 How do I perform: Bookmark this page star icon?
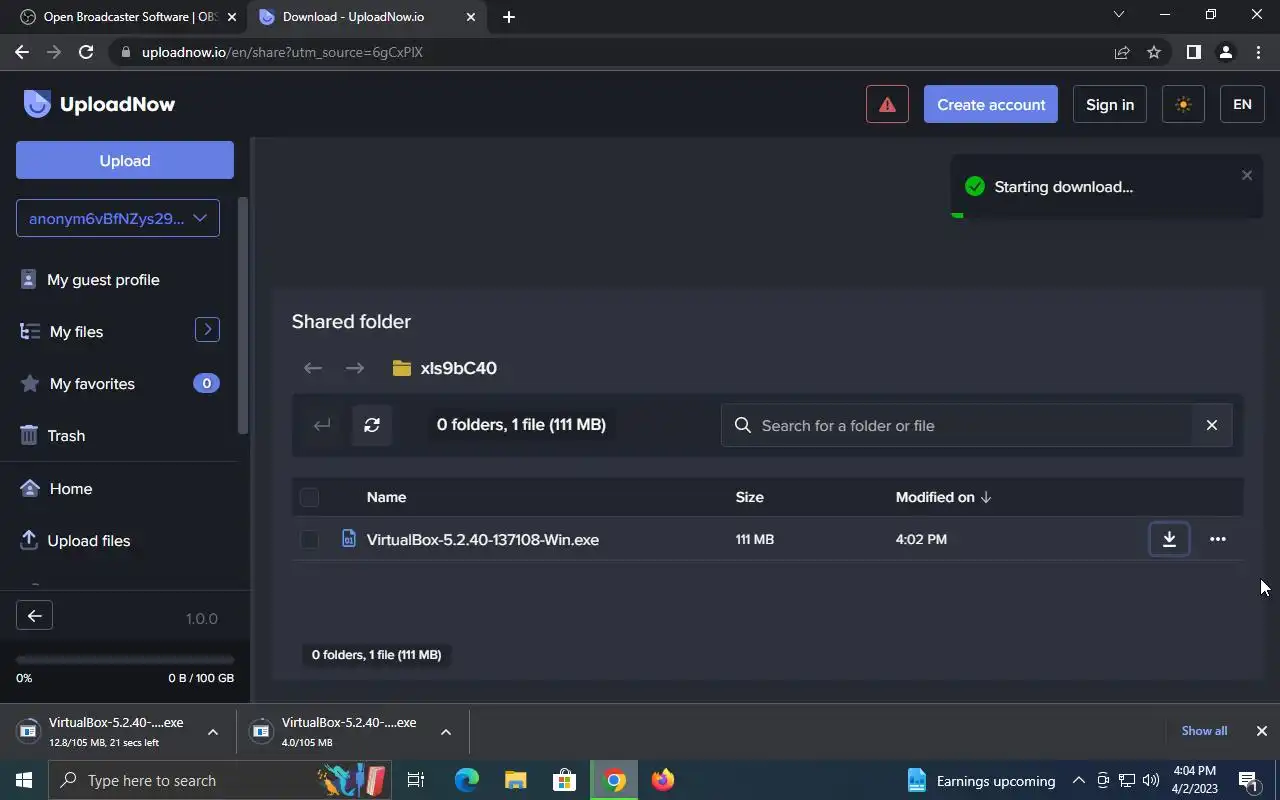pos(1154,52)
